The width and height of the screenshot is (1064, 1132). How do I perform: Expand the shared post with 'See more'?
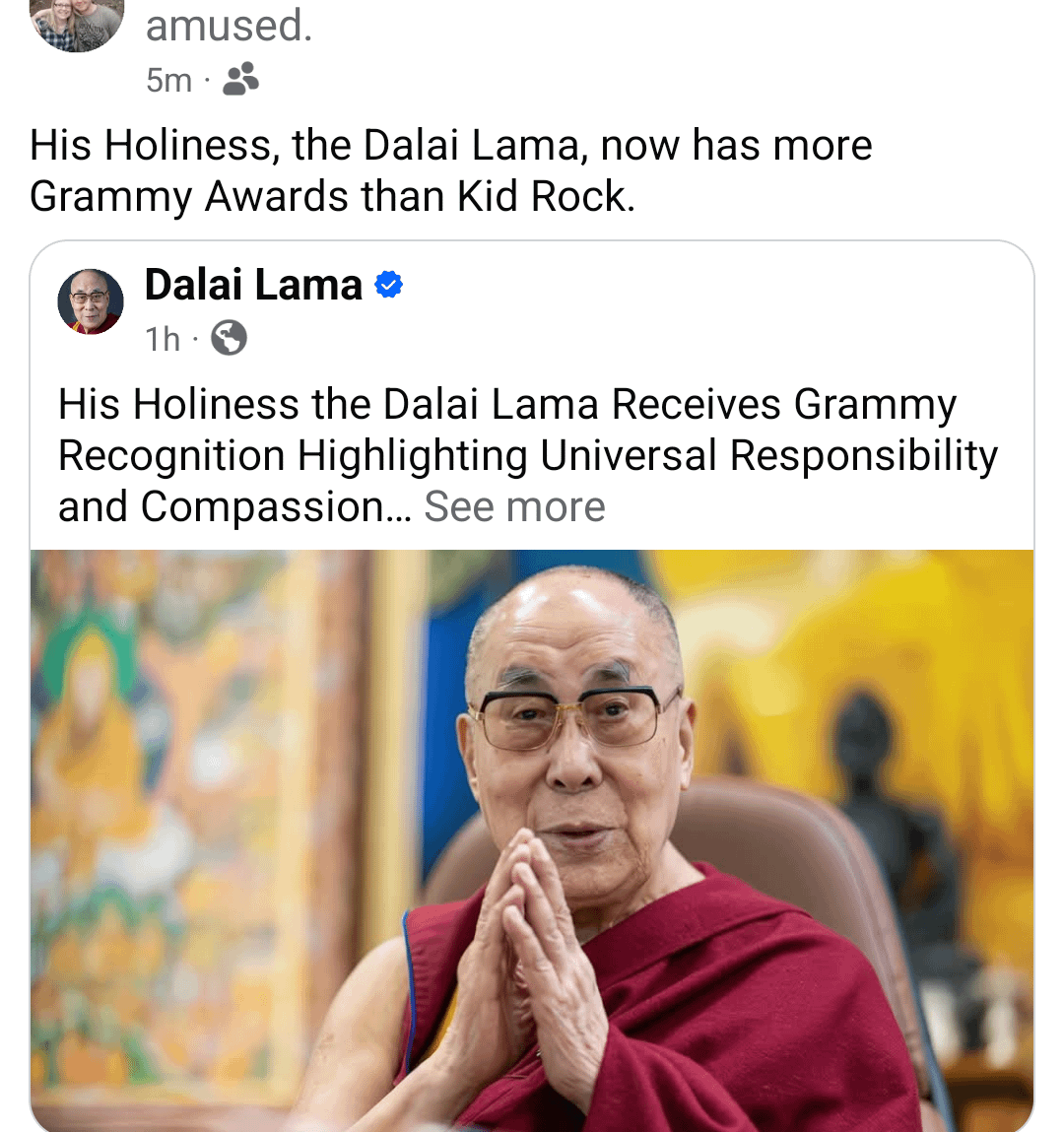tap(514, 506)
